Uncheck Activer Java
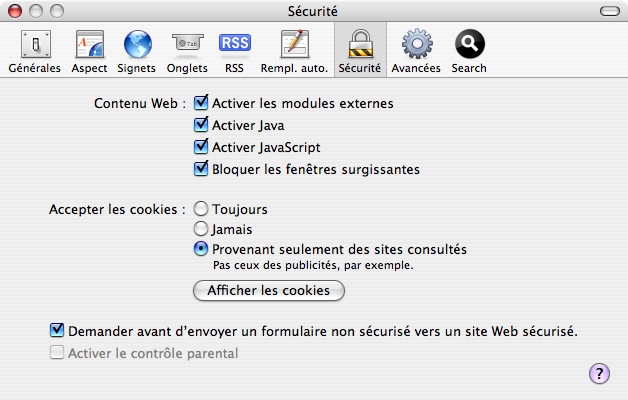 click(x=201, y=125)
